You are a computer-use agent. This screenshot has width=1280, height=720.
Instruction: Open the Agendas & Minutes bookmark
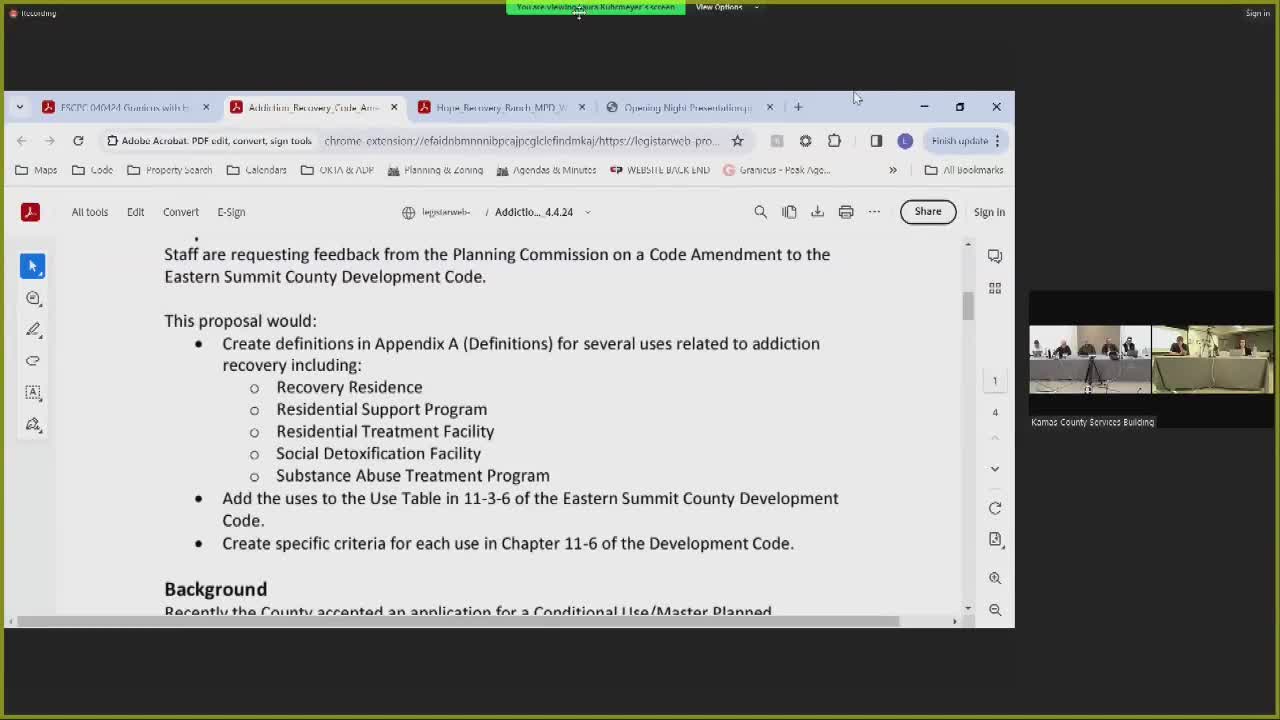coord(546,170)
